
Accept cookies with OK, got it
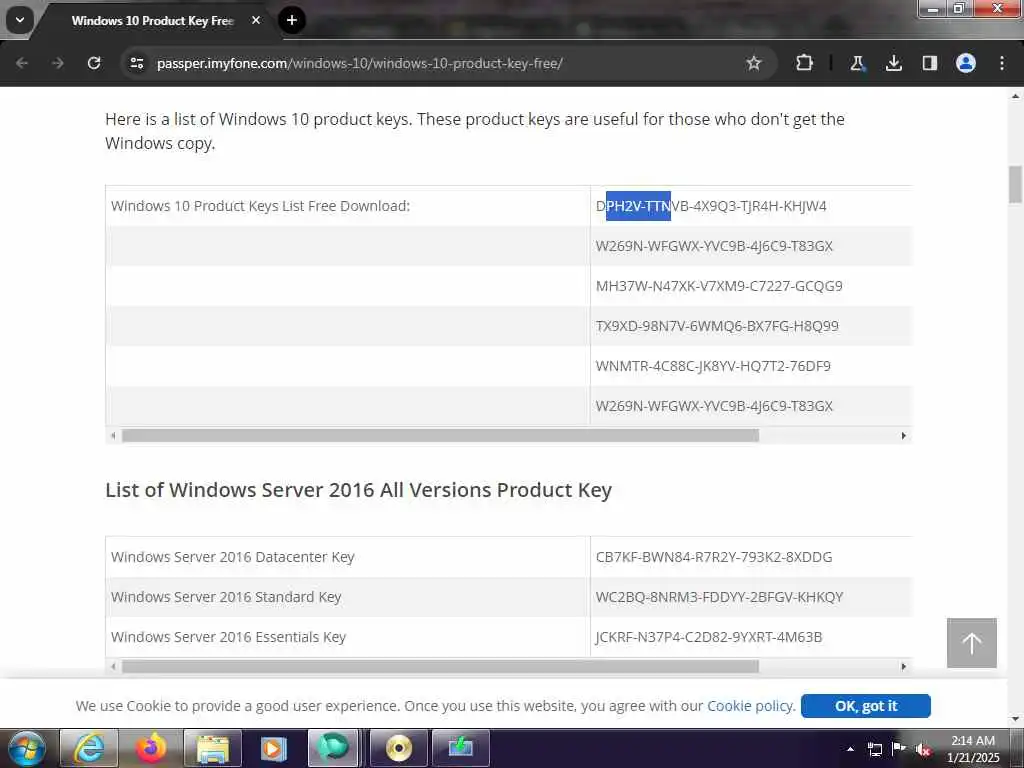pos(865,706)
